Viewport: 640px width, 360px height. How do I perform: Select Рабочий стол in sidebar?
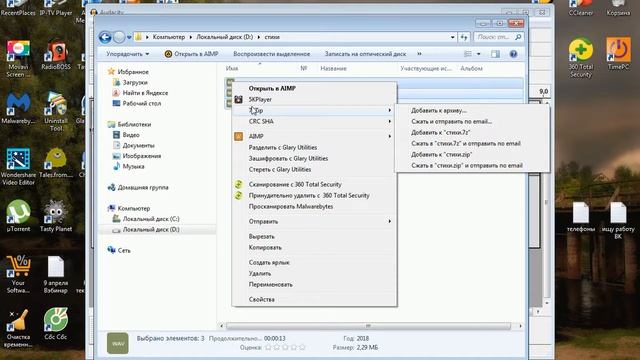(x=141, y=104)
